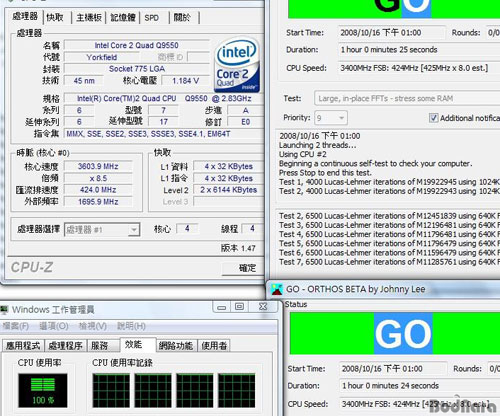Switch to the 應用程式 tab in Task Manager
This screenshot has width=500, height=416.
click(23, 346)
